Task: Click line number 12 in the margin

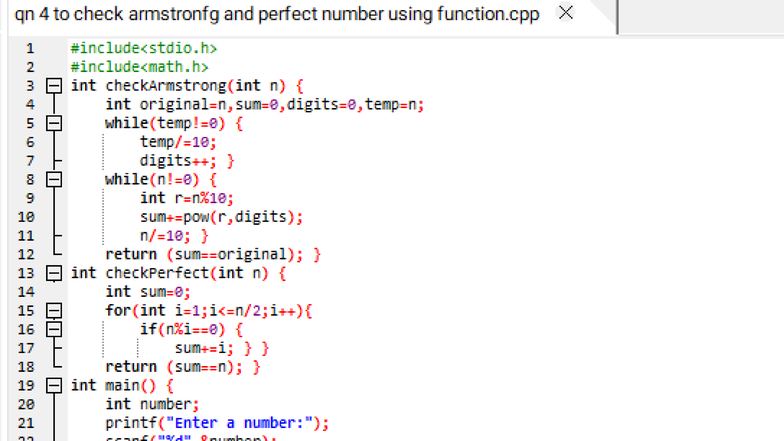Action: click(27, 254)
